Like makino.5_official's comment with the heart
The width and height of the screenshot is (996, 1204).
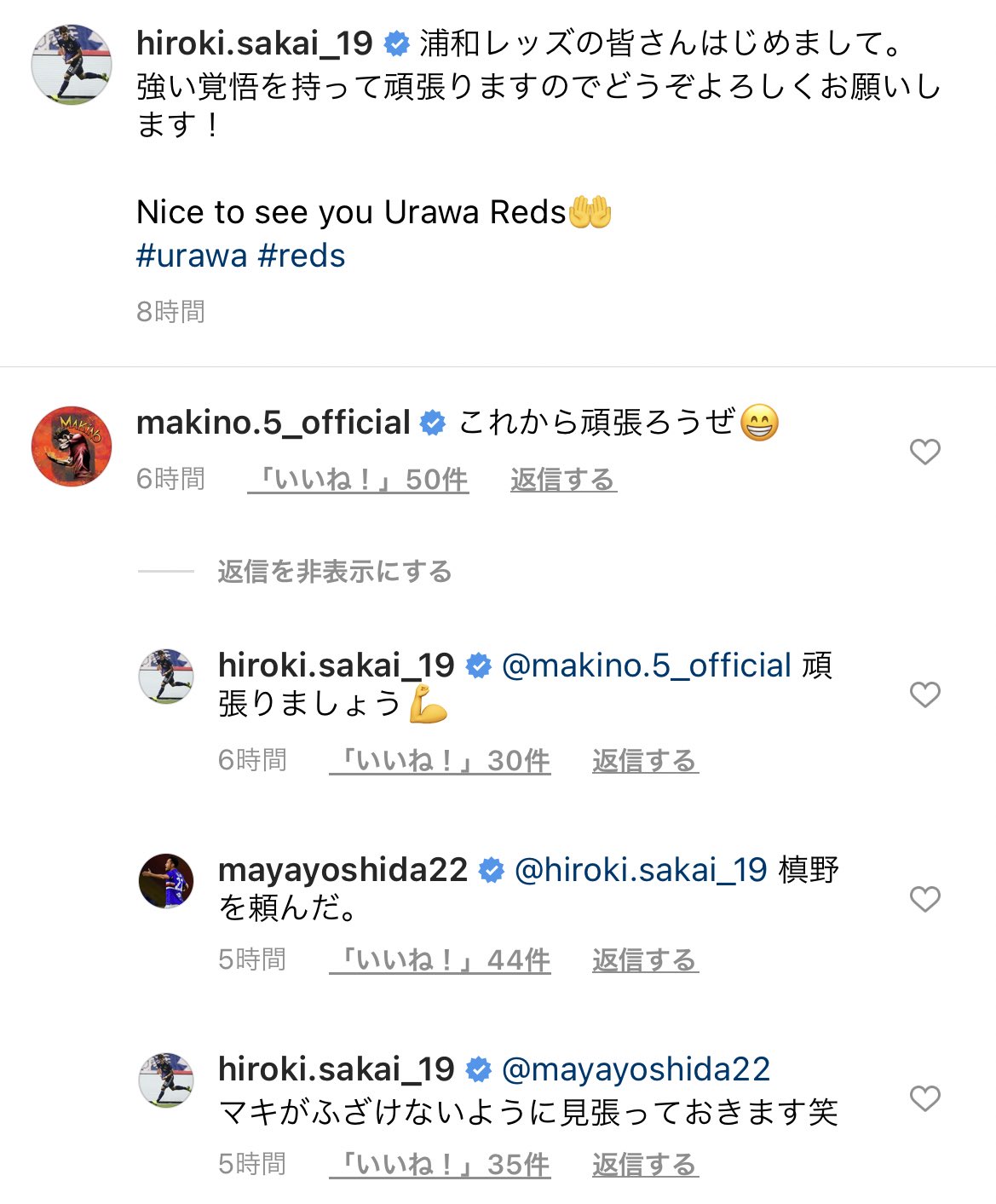pyautogui.click(x=924, y=452)
